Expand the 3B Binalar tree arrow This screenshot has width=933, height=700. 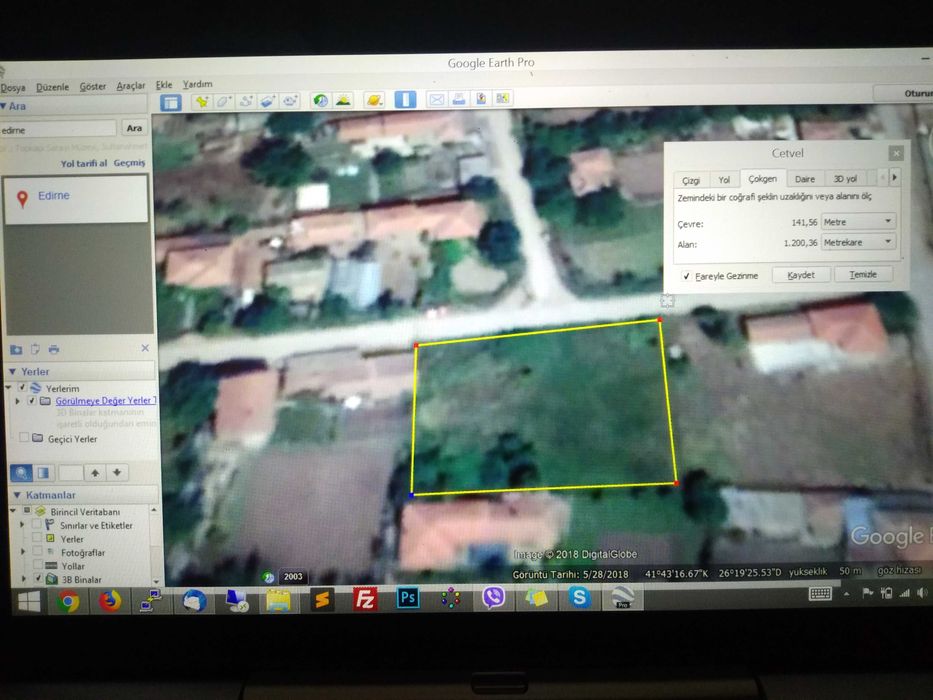(x=23, y=578)
